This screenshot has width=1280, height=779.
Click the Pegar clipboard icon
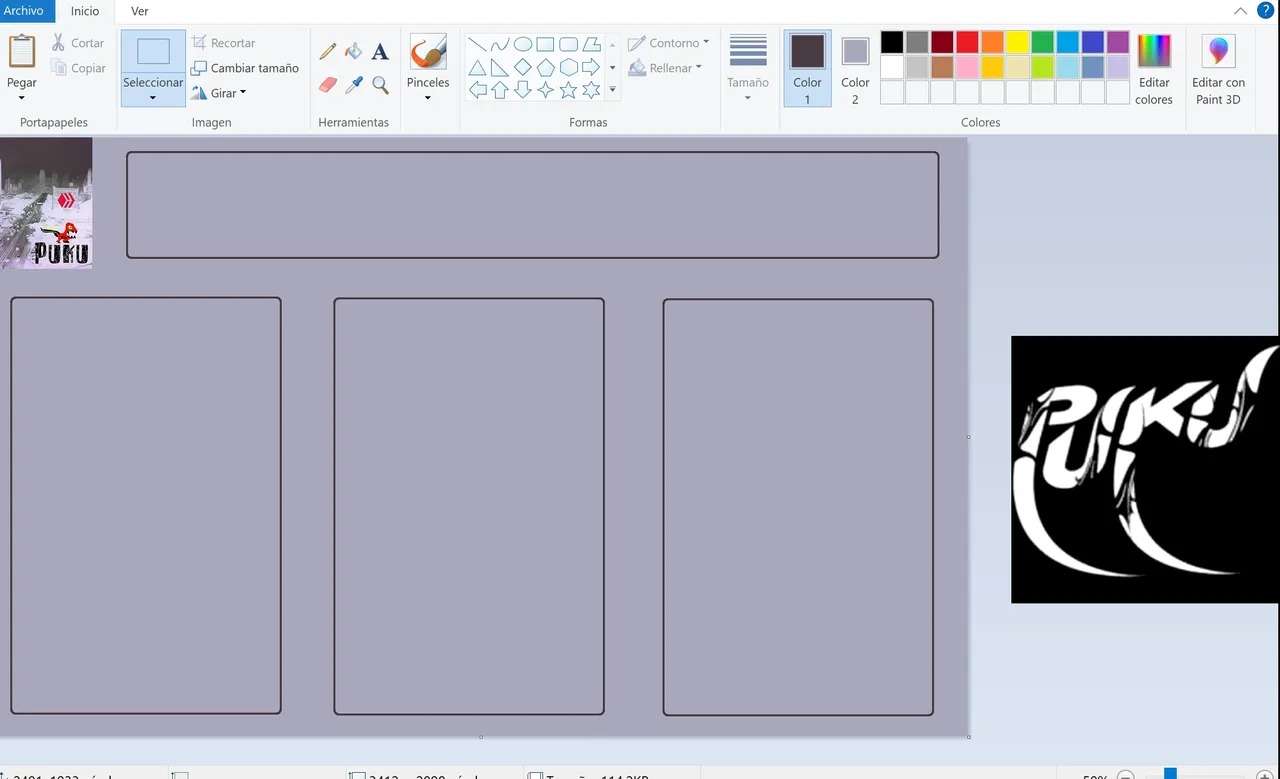(x=22, y=52)
